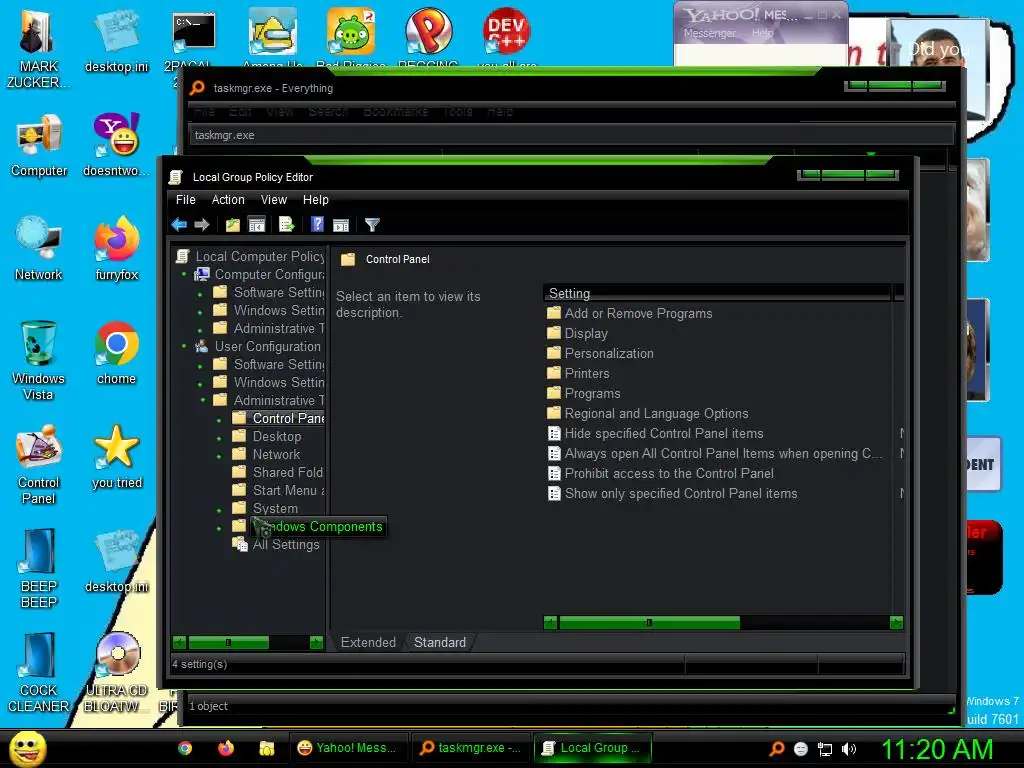
Task: Expand User Configuration Software Settings node
Action: click(200, 365)
